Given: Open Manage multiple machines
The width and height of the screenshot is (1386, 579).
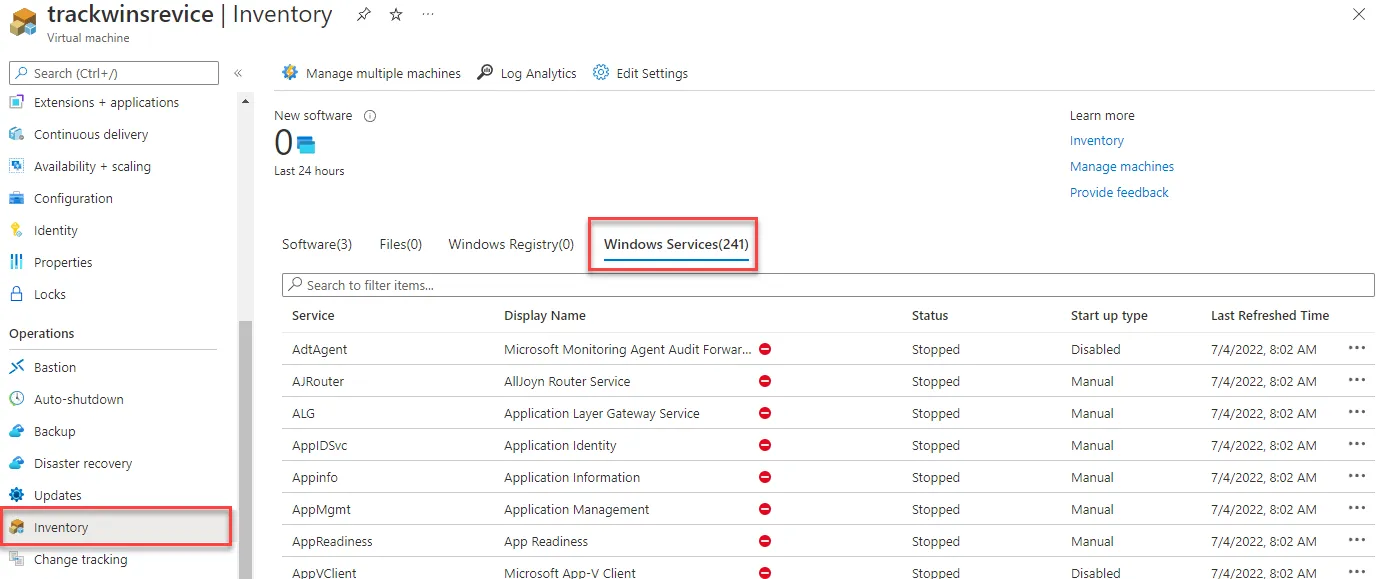Looking at the screenshot, I should (371, 73).
